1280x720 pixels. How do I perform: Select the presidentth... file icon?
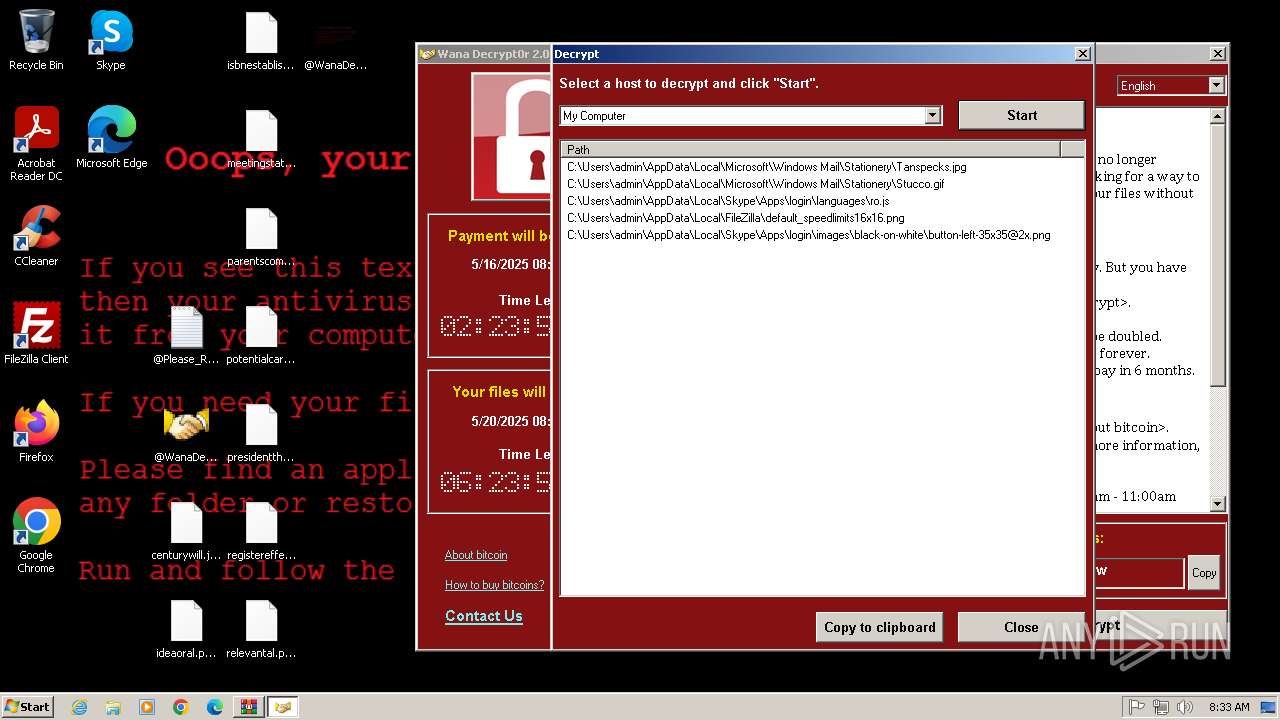[x=261, y=434]
